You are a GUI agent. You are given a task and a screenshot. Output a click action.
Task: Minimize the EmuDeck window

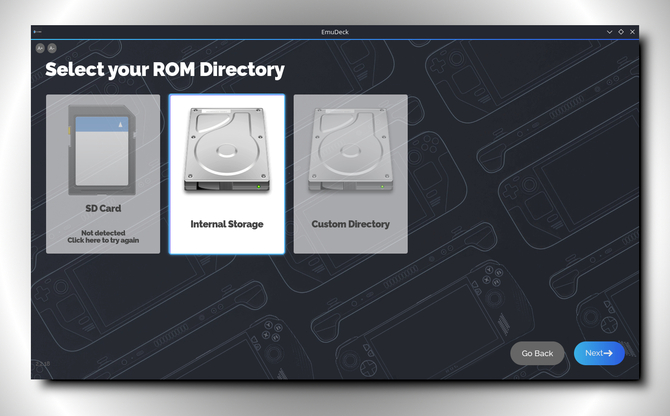609,32
